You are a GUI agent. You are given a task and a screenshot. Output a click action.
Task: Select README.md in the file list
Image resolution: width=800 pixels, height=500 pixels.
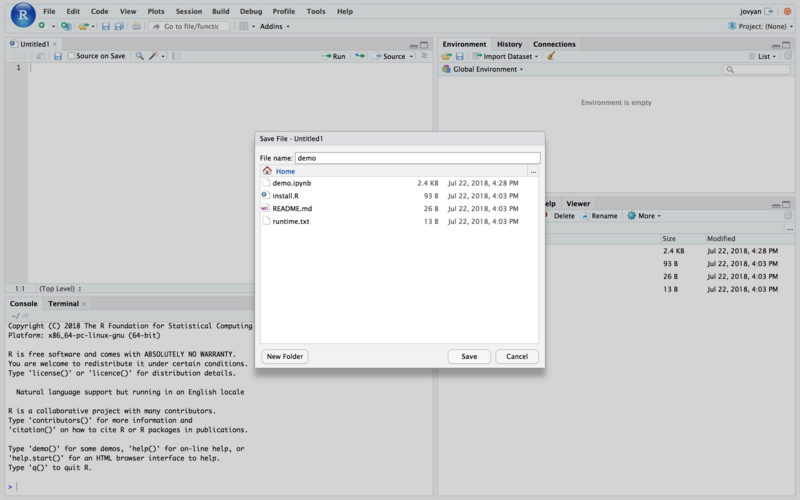click(292, 208)
